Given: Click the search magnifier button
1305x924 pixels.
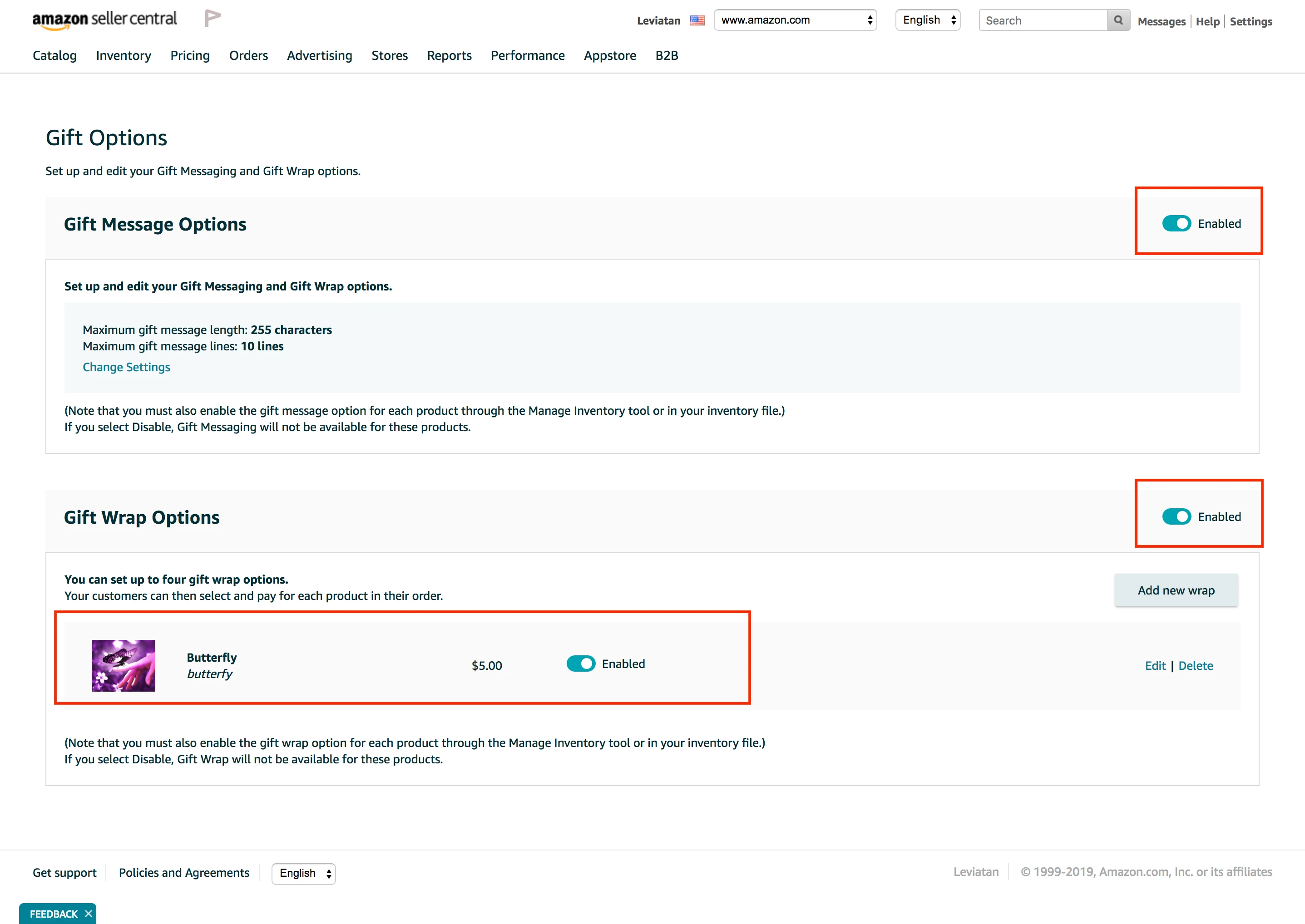Looking at the screenshot, I should 1118,20.
